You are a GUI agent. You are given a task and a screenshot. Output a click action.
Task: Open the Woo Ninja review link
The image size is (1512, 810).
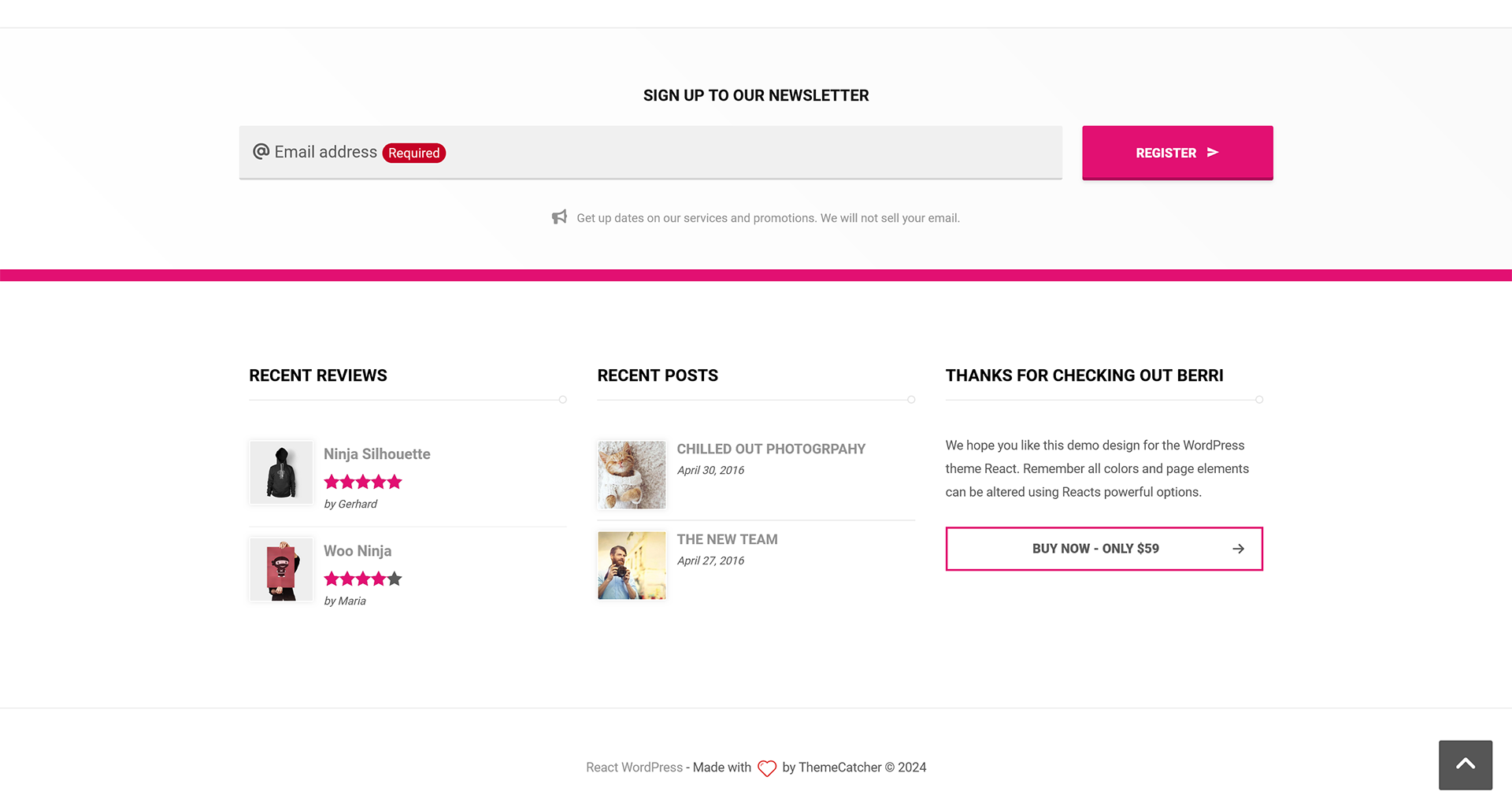[358, 551]
